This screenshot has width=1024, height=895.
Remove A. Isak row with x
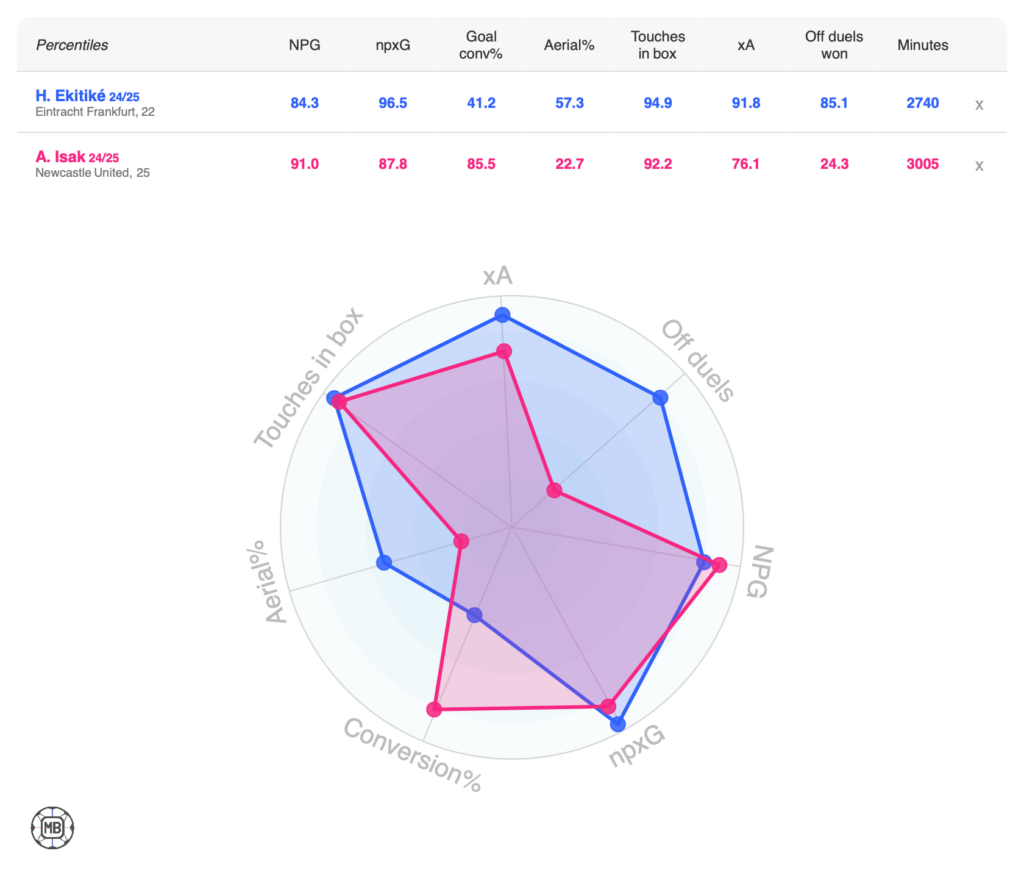(979, 165)
